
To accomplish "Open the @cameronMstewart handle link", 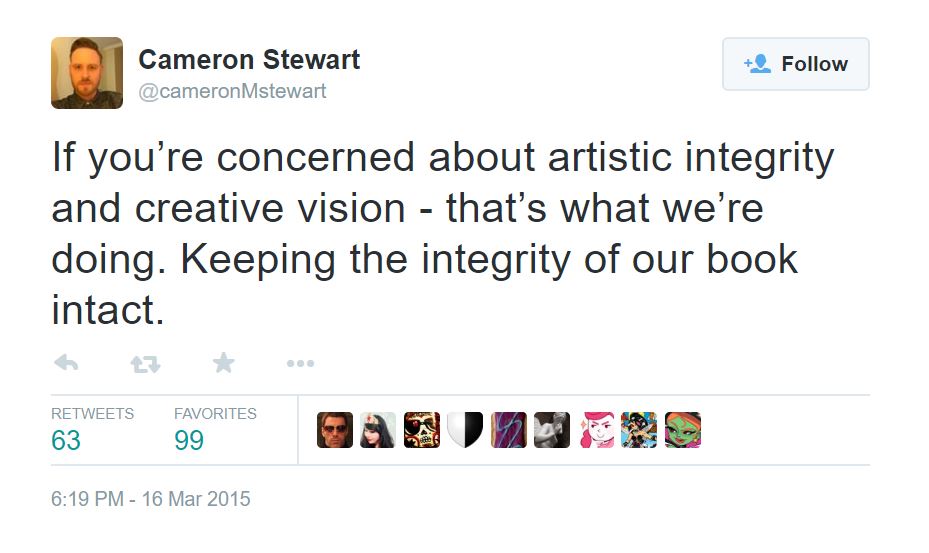I will [232, 91].
